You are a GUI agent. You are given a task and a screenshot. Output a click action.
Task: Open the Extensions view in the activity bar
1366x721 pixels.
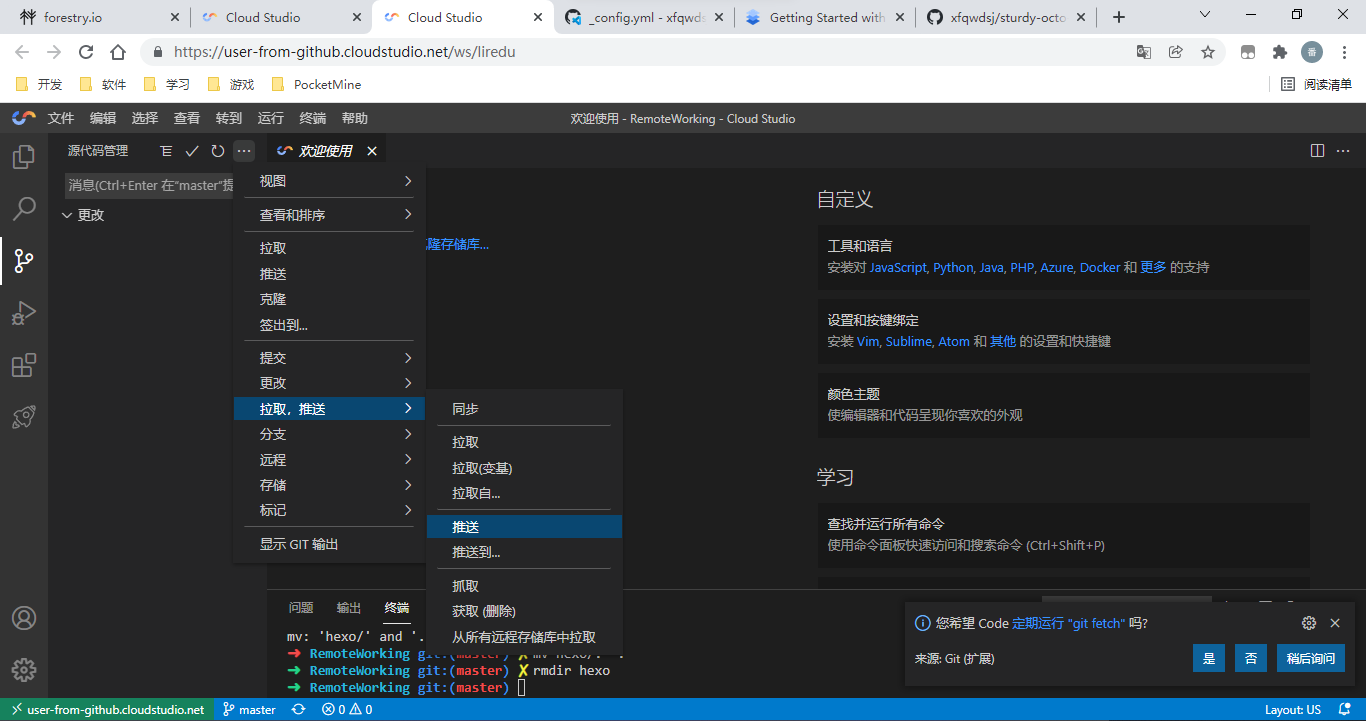(23, 365)
